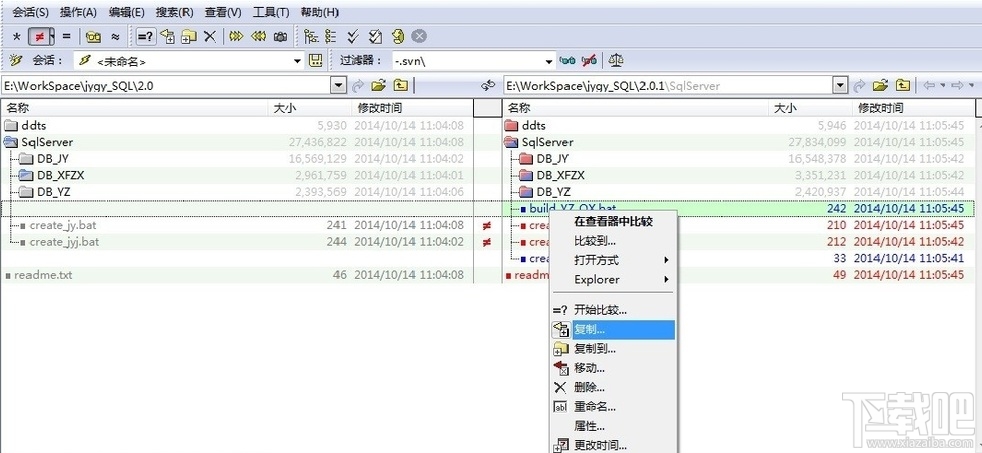
Task: Click the yellow binoculars icon in top toolbar
Action: 93,36
